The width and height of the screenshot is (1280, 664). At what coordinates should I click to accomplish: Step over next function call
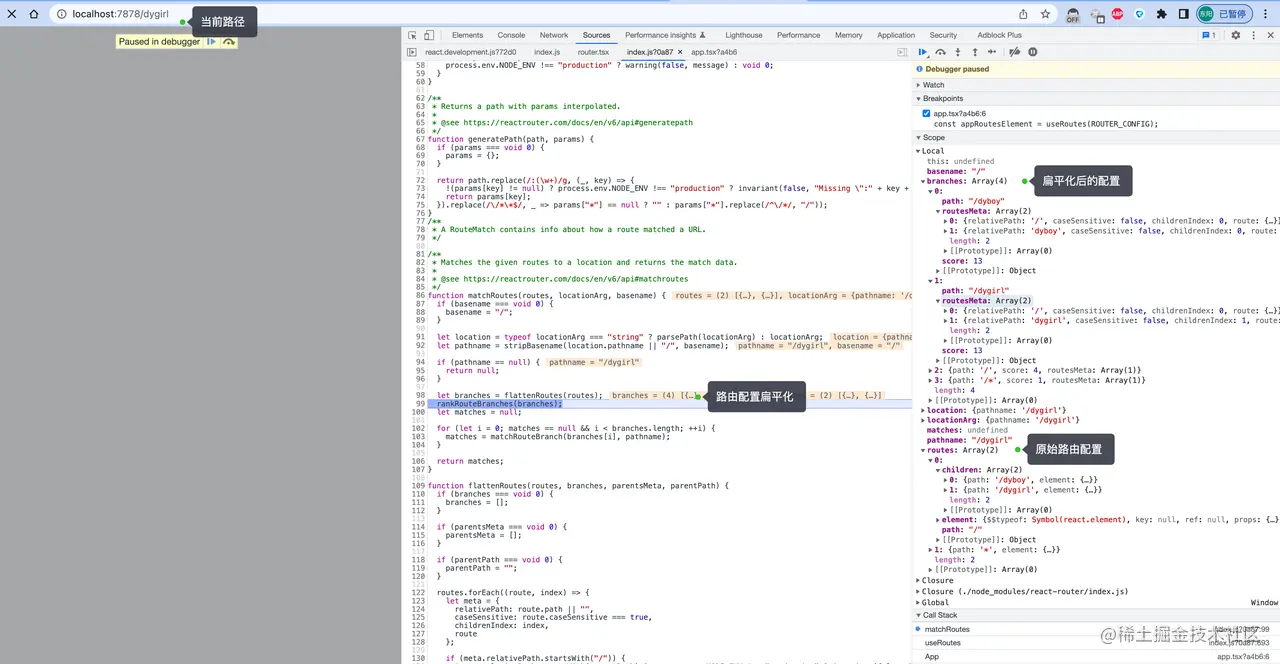(941, 52)
